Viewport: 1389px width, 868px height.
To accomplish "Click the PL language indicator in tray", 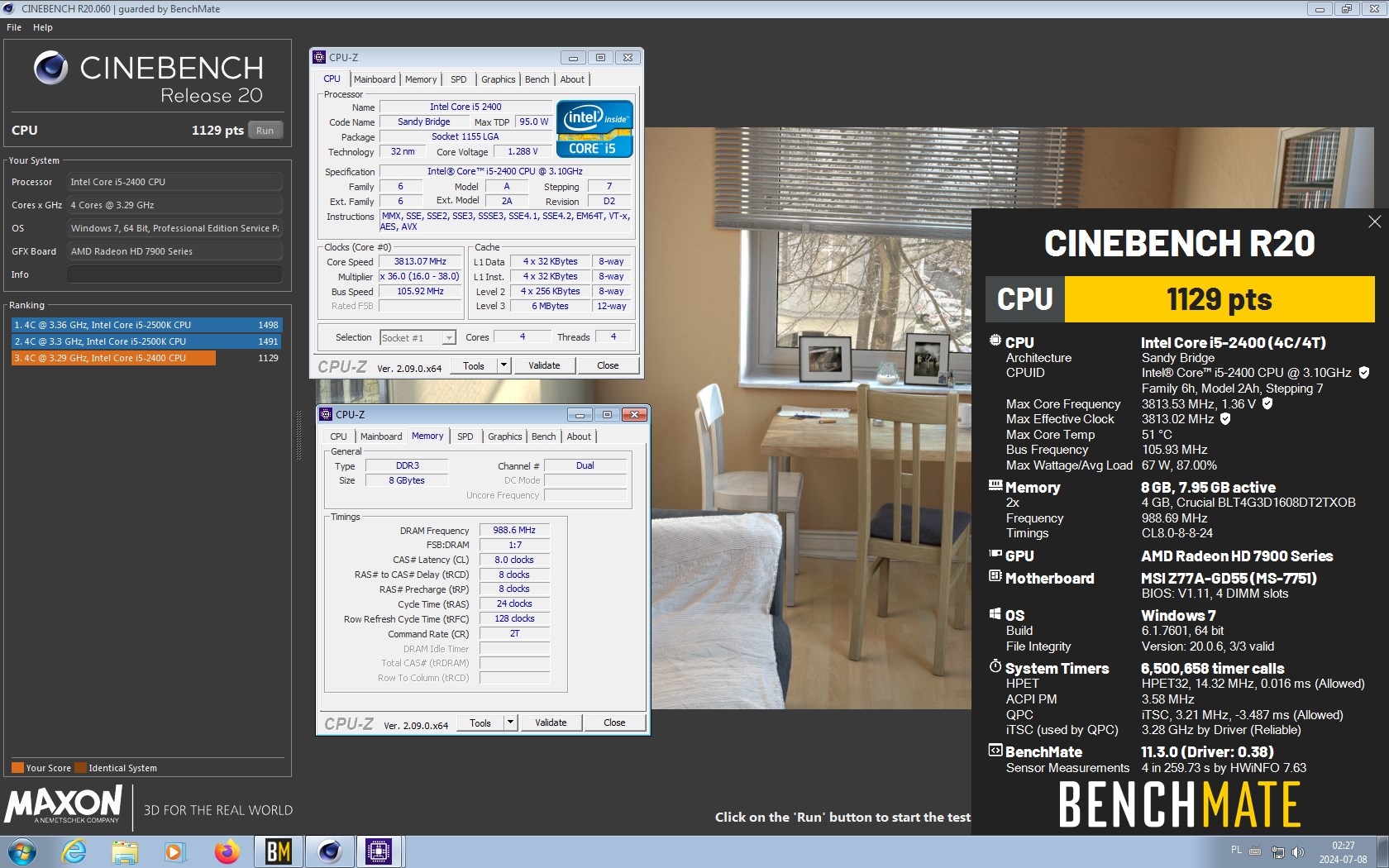I will tap(1236, 850).
